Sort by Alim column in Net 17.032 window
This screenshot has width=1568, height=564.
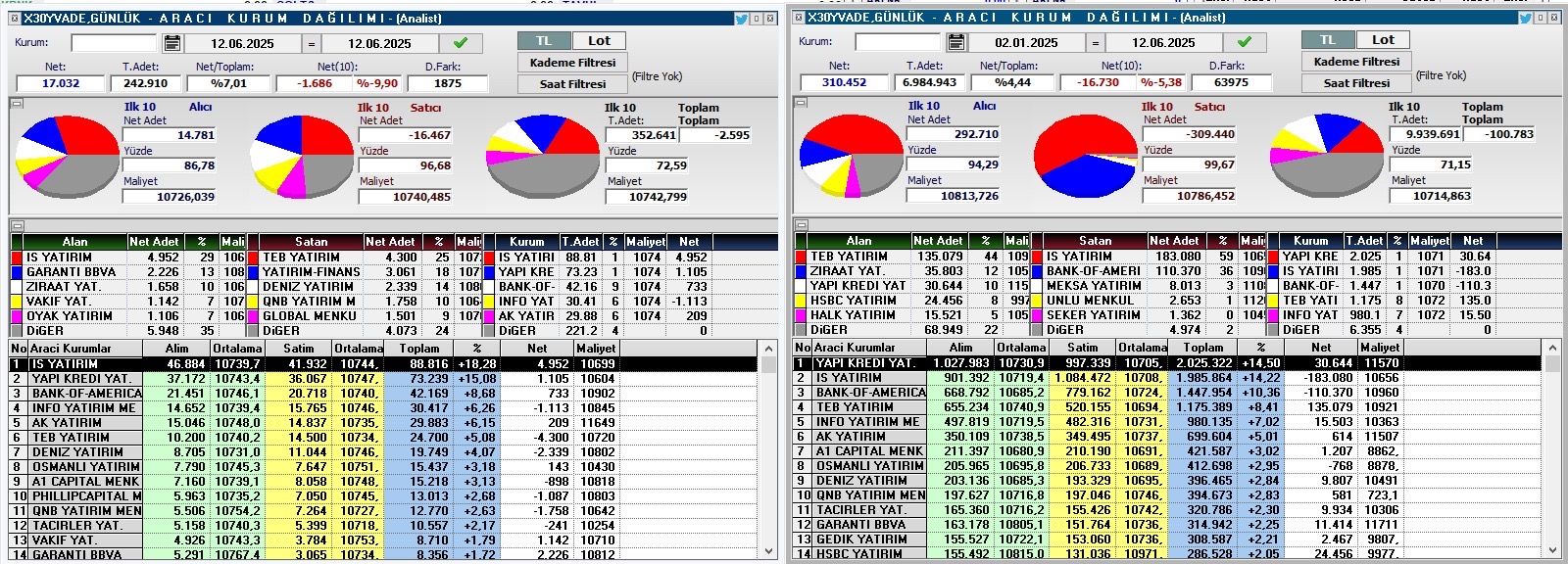click(176, 349)
